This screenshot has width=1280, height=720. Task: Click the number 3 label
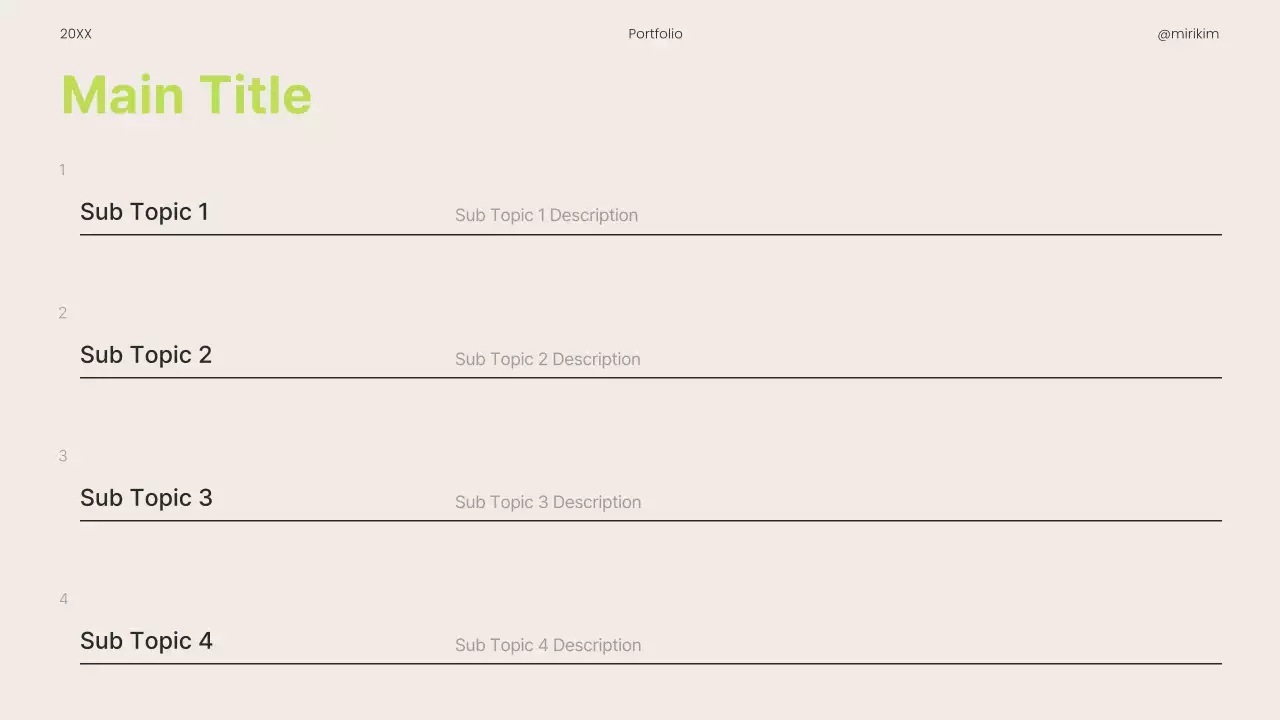click(62, 456)
